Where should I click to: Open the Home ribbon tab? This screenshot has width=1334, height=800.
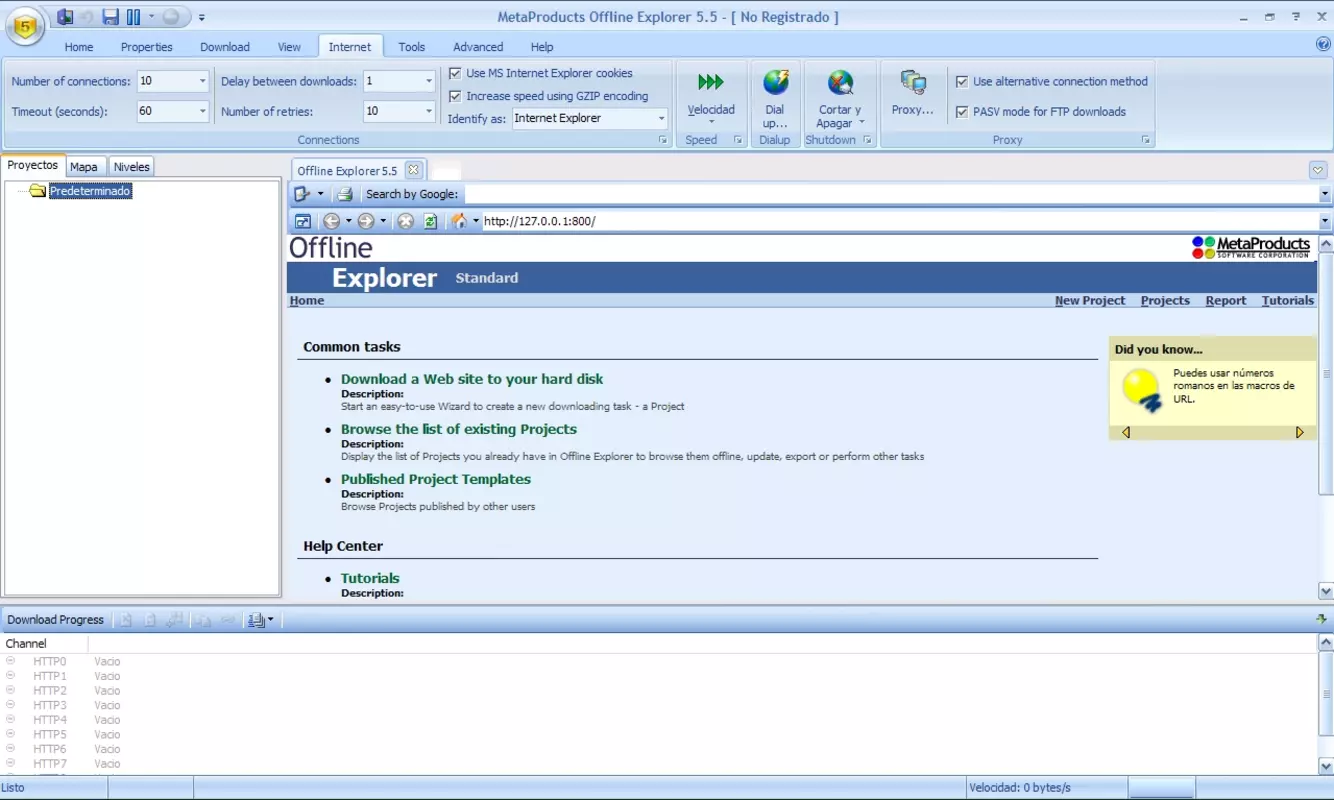click(79, 47)
